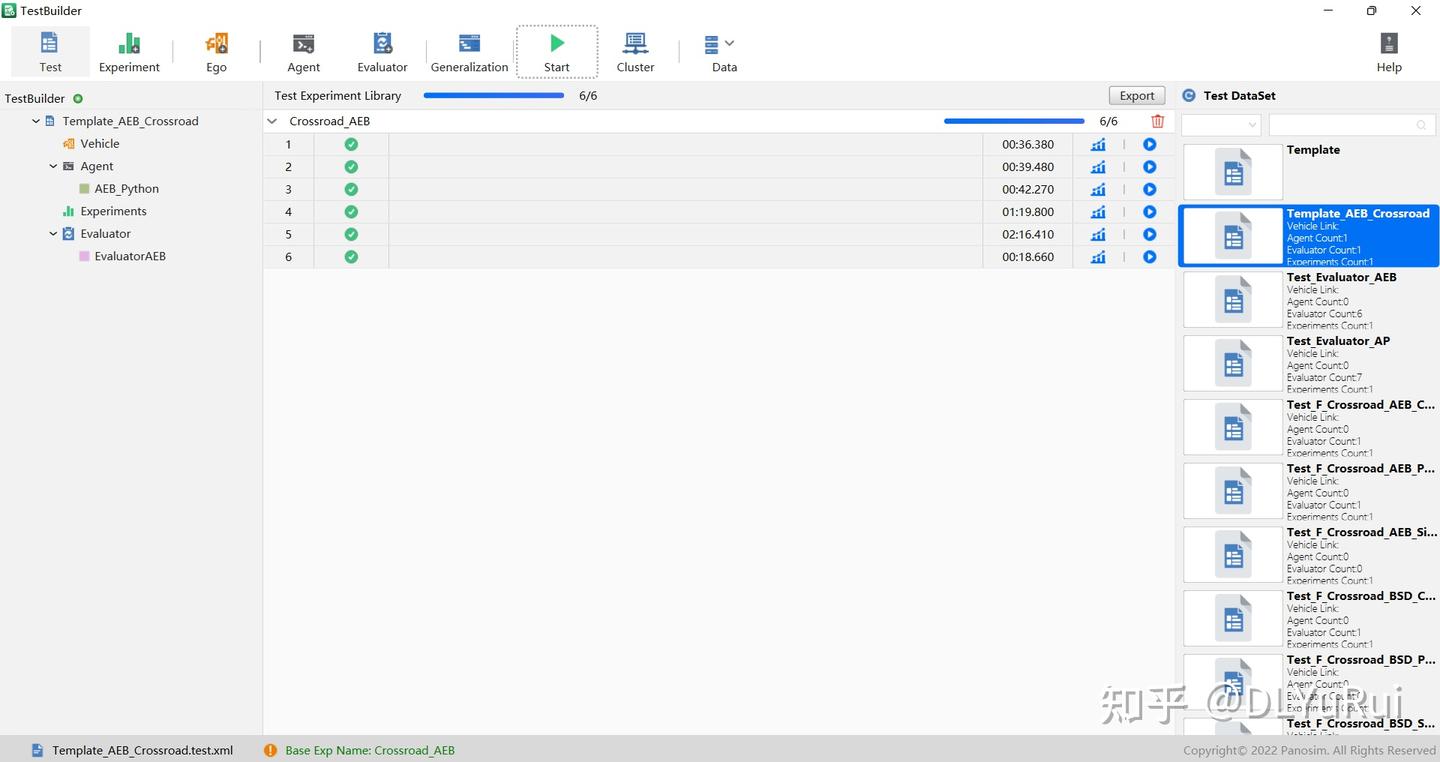Viewport: 1440px width, 762px height.
Task: Open chart results for experiment row 2
Action: (1098, 167)
